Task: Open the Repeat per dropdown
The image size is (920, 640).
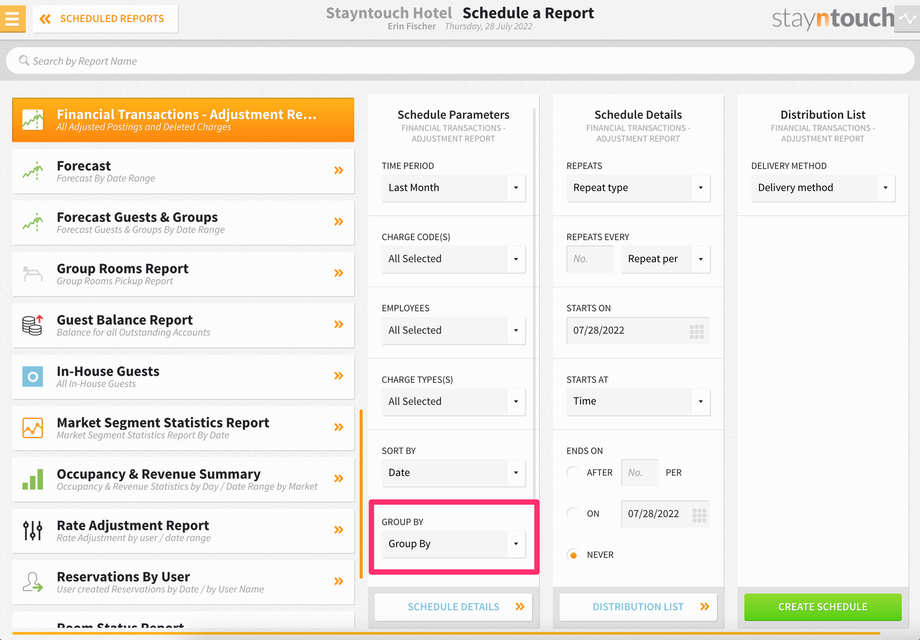Action: [666, 259]
